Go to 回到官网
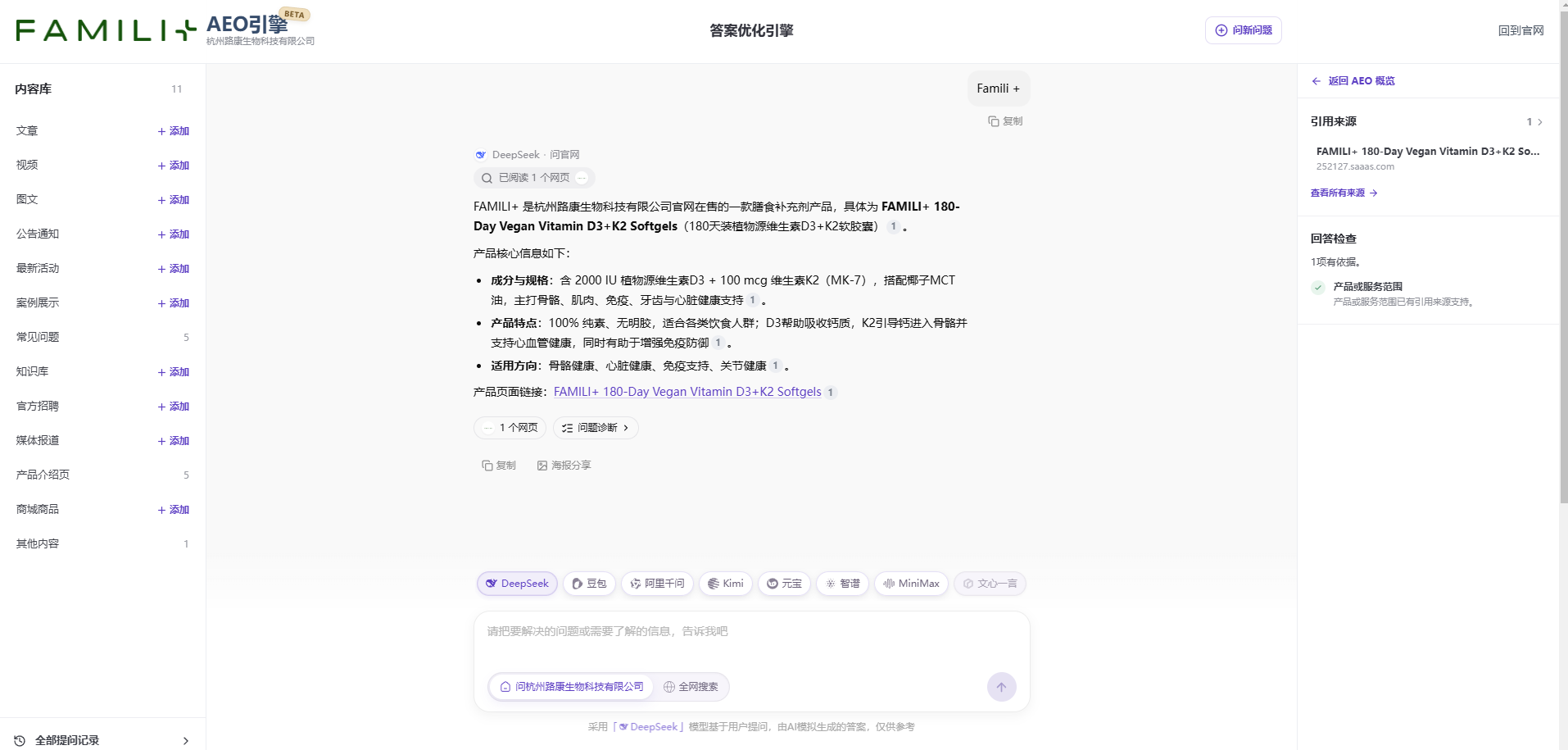 [1520, 30]
